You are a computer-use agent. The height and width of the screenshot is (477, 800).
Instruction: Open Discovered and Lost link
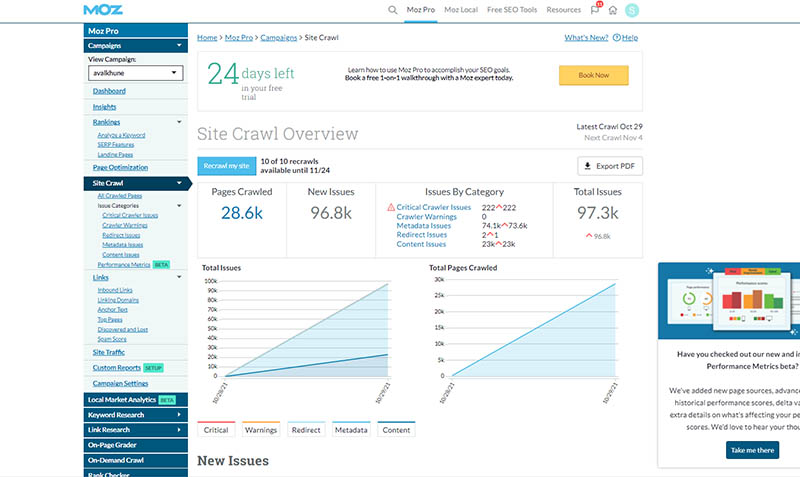click(x=122, y=330)
